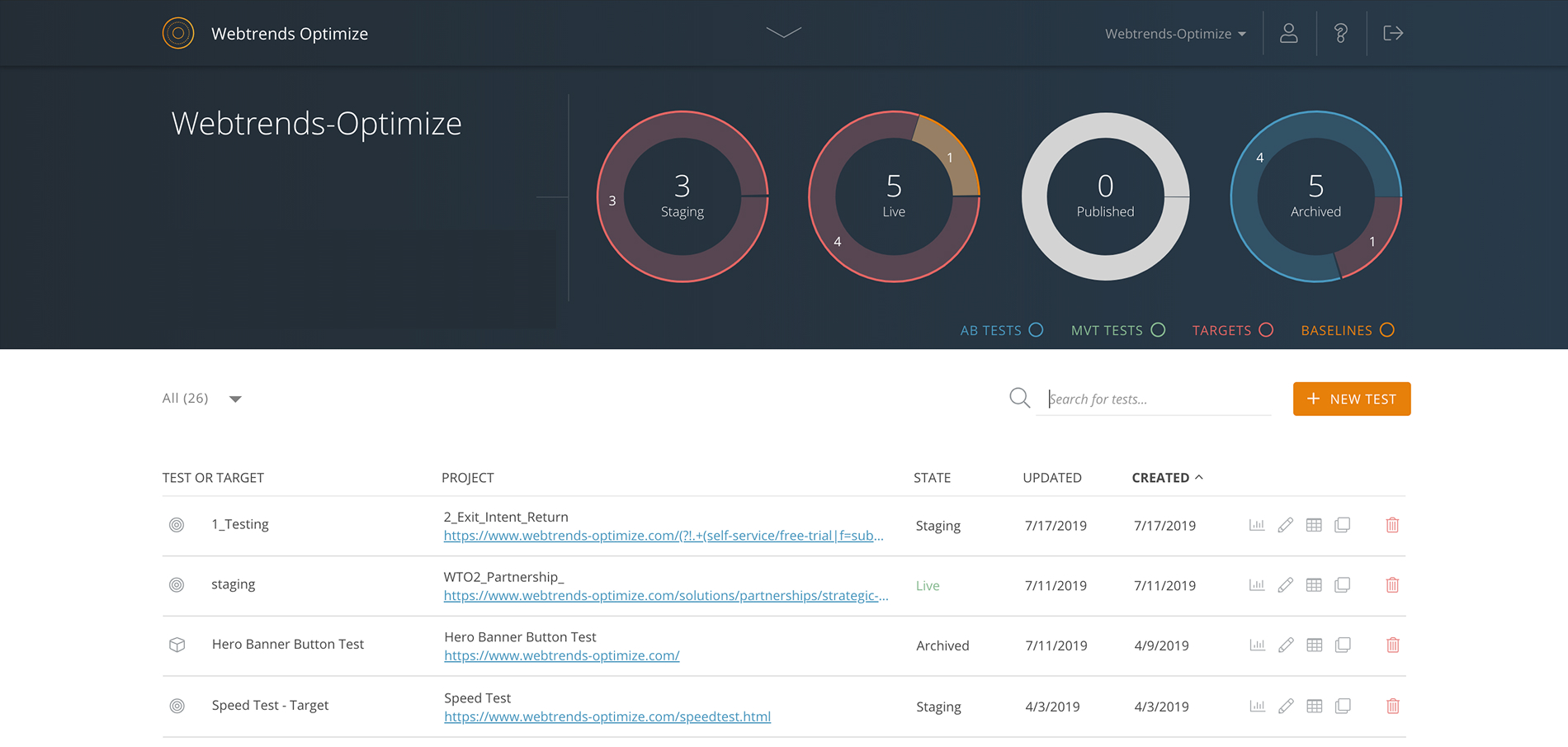The image size is (1568, 747).
Task: Click the Archived donut chart
Action: point(1315,196)
